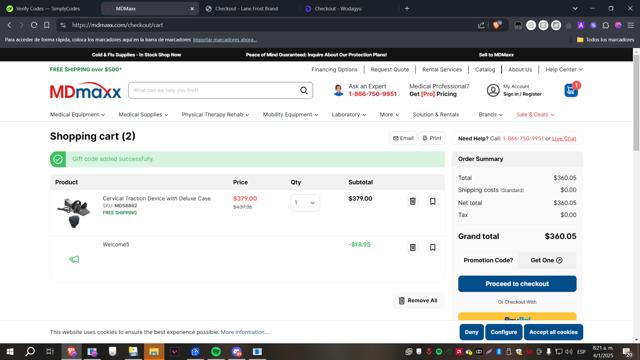Screen dimensions: 640x360
Task: Expand Medical Equipment menu
Action: coord(77,115)
